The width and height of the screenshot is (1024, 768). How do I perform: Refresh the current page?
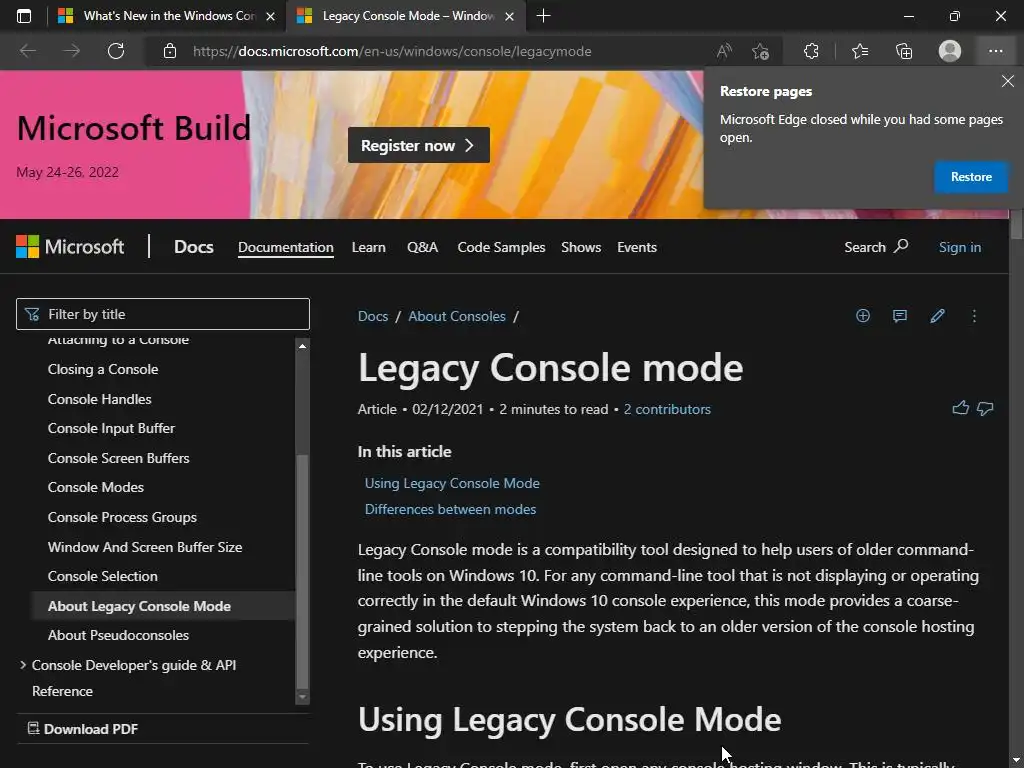coord(116,51)
